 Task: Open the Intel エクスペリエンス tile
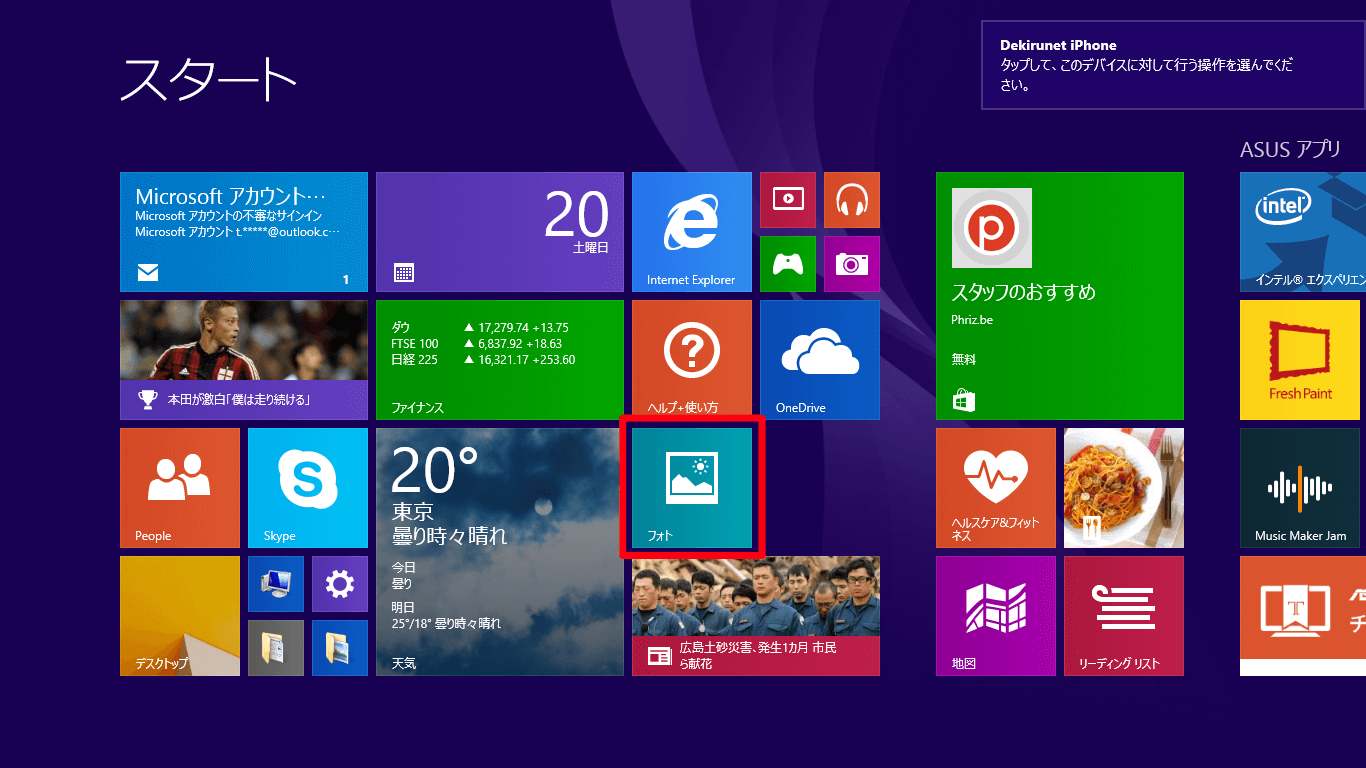1303,232
